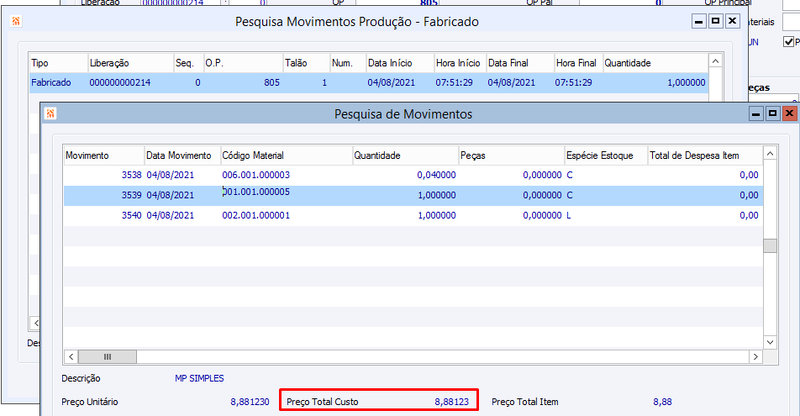The height and width of the screenshot is (416, 800).
Task: Select the Fabricado row with O.P. 805
Action: point(368,83)
